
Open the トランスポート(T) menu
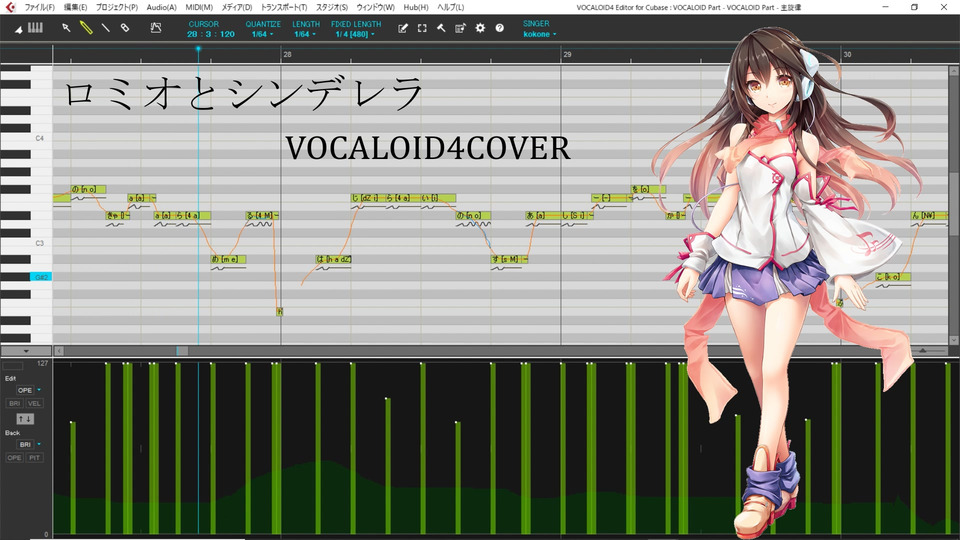pos(283,7)
